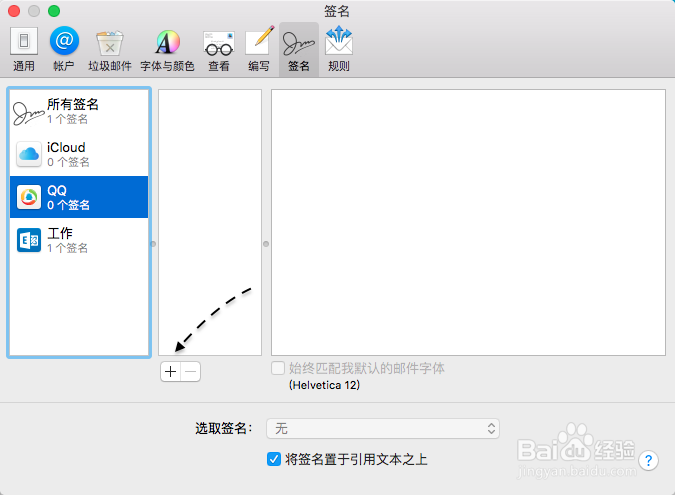This screenshot has width=675, height=495.
Task: Open the 垃圾邮件 junk mail pane
Action: 110,50
